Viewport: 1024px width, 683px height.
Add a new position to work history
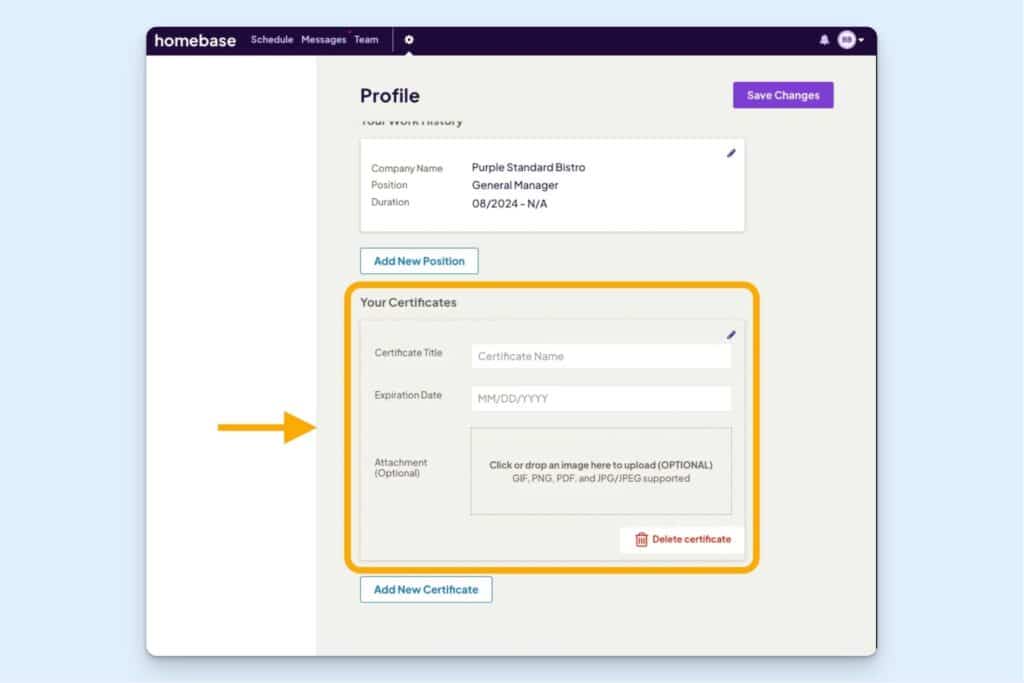419,260
